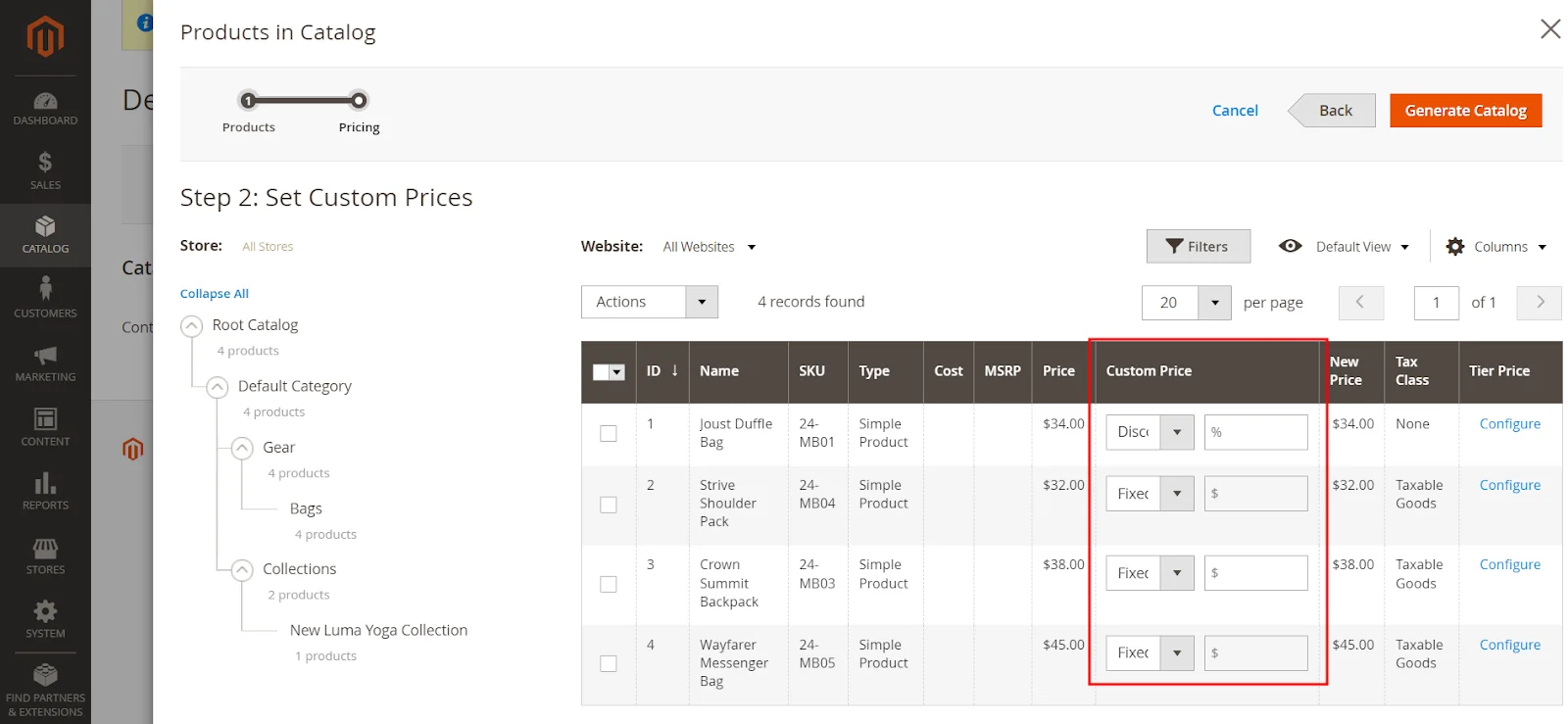Go to the previous page arrow
The height and width of the screenshot is (724, 1568).
tap(1360, 303)
